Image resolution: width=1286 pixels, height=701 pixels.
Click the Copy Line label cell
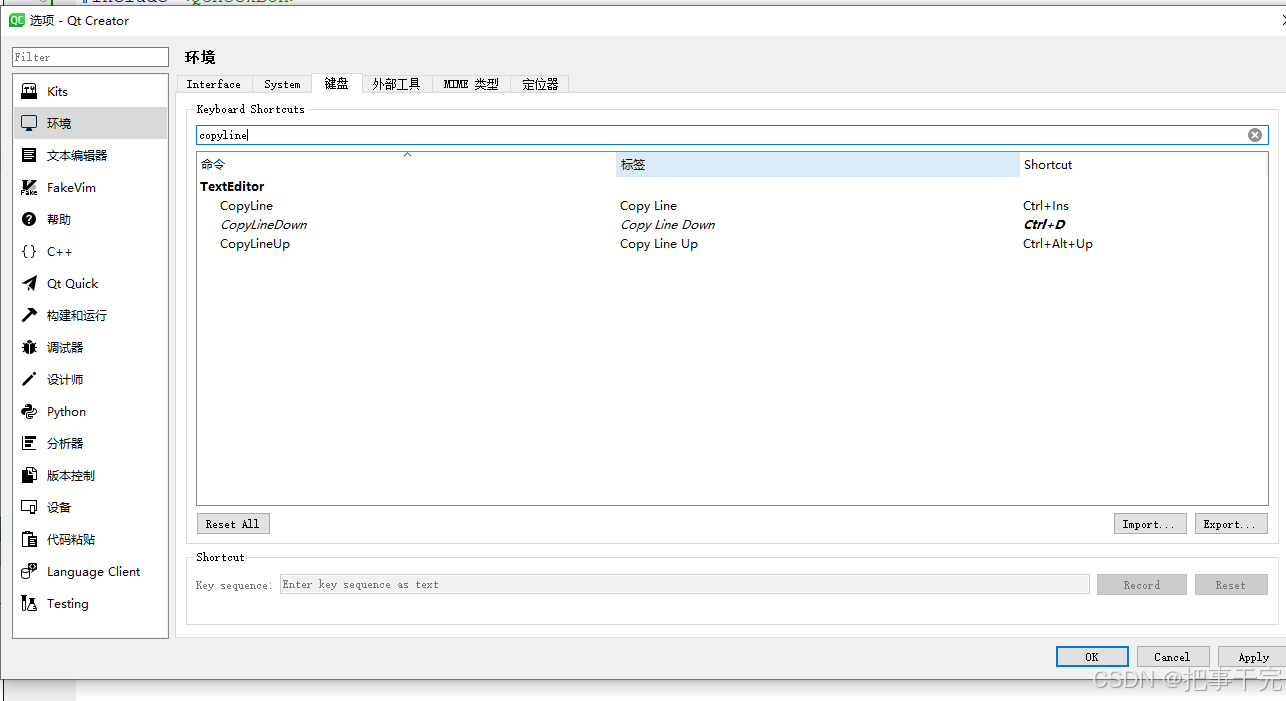[x=648, y=206]
